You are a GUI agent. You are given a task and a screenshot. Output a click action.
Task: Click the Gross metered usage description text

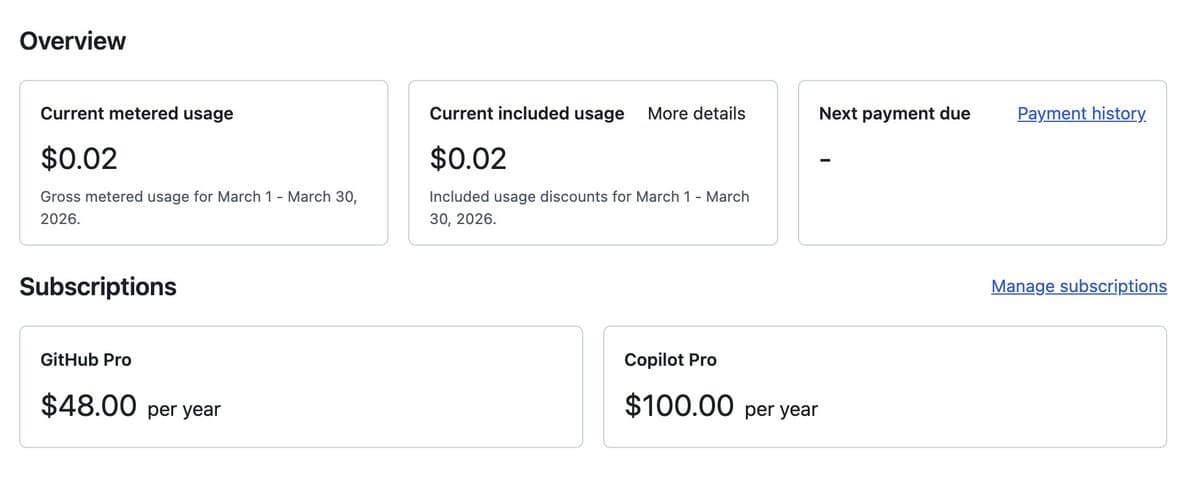click(x=198, y=207)
